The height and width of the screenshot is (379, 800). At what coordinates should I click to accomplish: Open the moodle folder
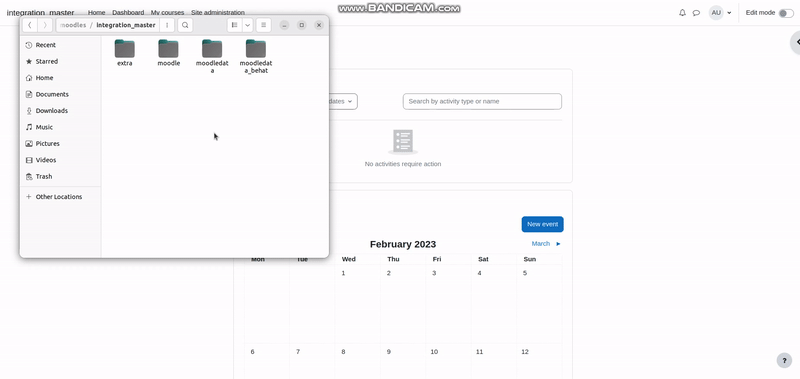coord(168,53)
